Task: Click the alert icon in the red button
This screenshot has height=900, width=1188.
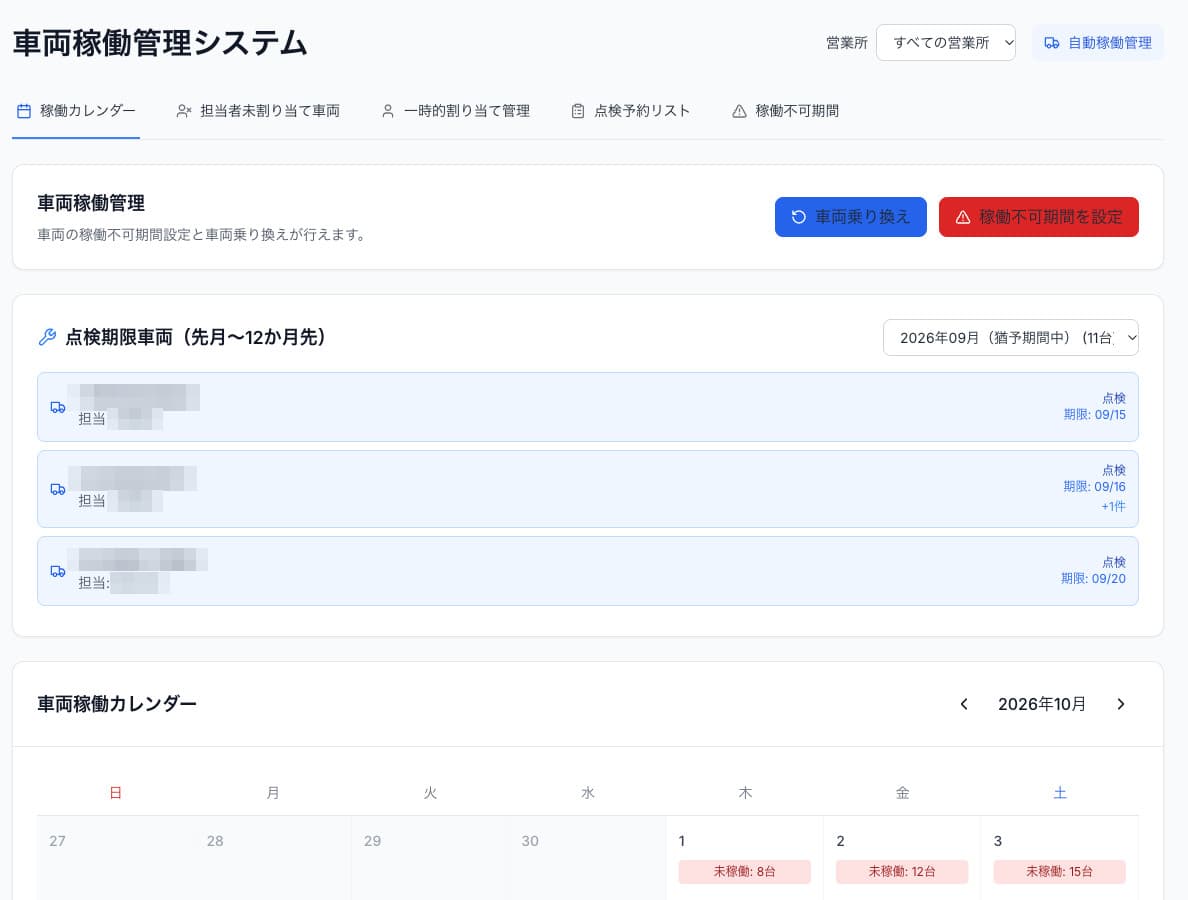Action: [x=963, y=217]
